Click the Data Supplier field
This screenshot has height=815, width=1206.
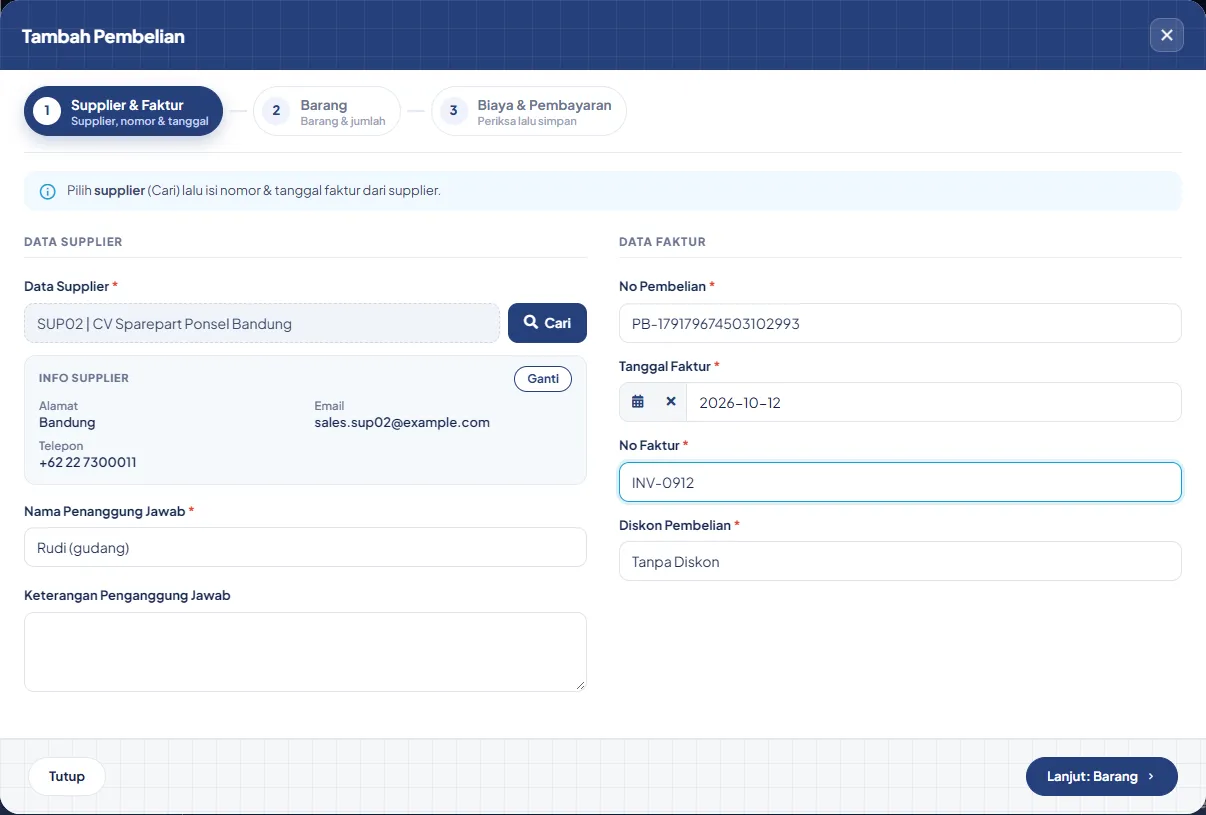[262, 324]
